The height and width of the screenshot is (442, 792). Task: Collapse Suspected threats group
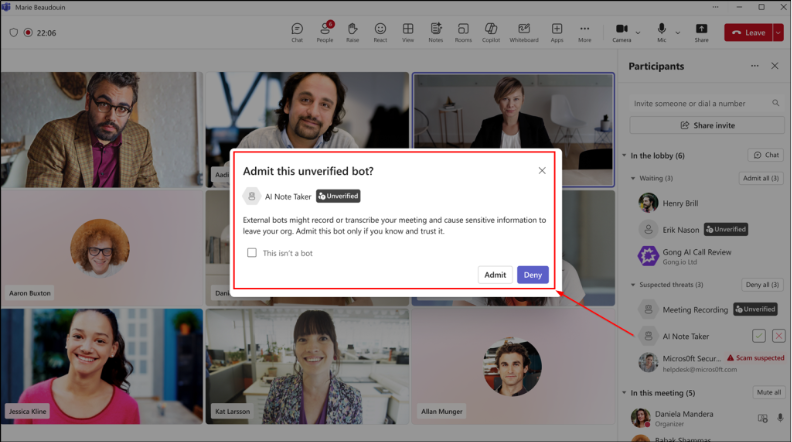633,285
